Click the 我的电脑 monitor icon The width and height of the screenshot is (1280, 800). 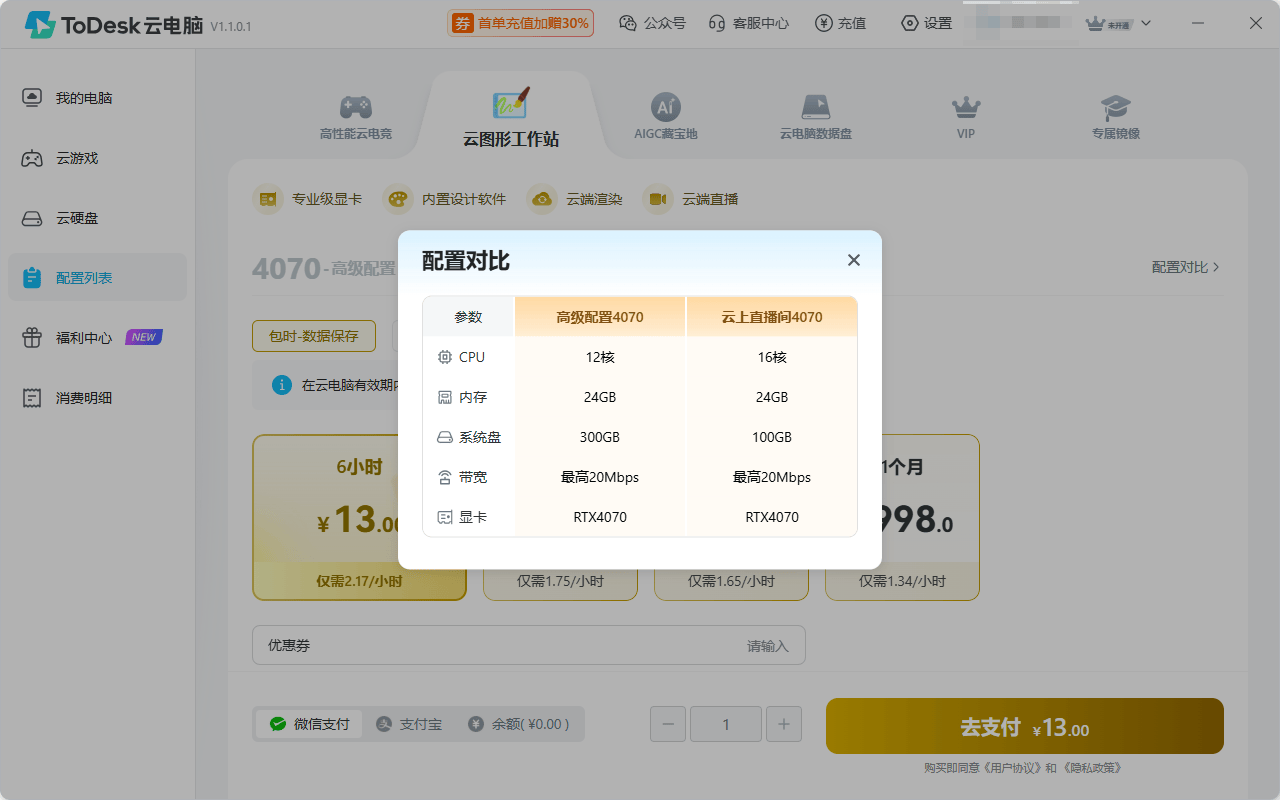tap(32, 98)
